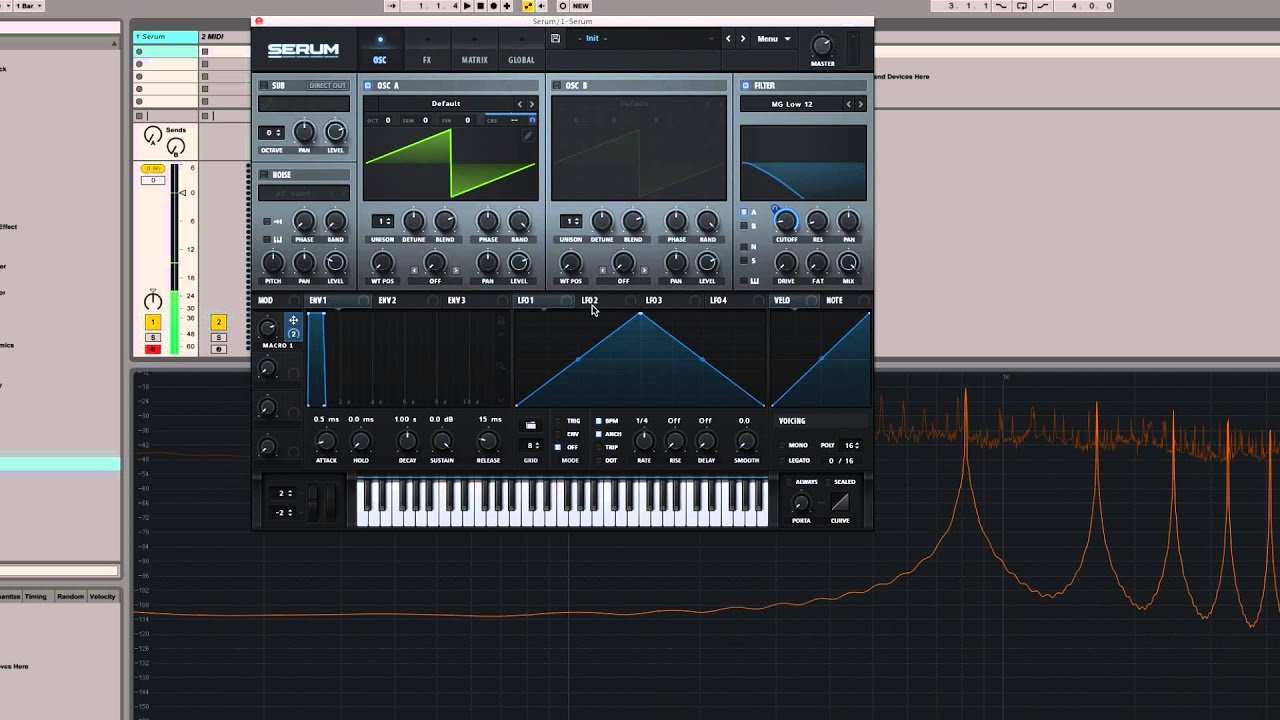Click the Ableton transport record button
The width and height of the screenshot is (1280, 720).
(493, 6)
